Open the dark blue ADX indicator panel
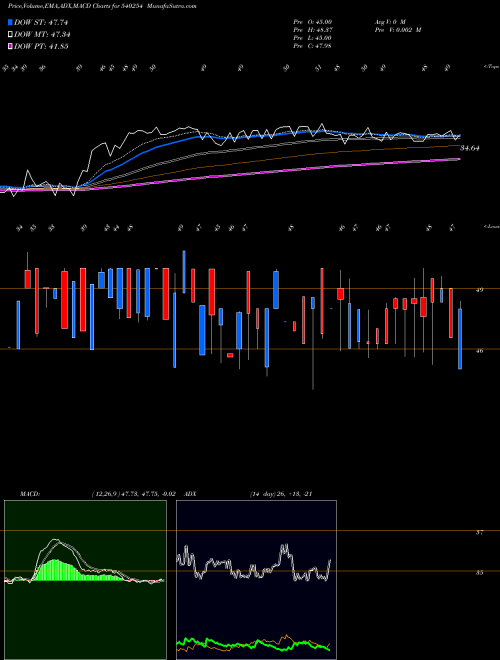Image resolution: width=500 pixels, height=660 pixels. 256,580
